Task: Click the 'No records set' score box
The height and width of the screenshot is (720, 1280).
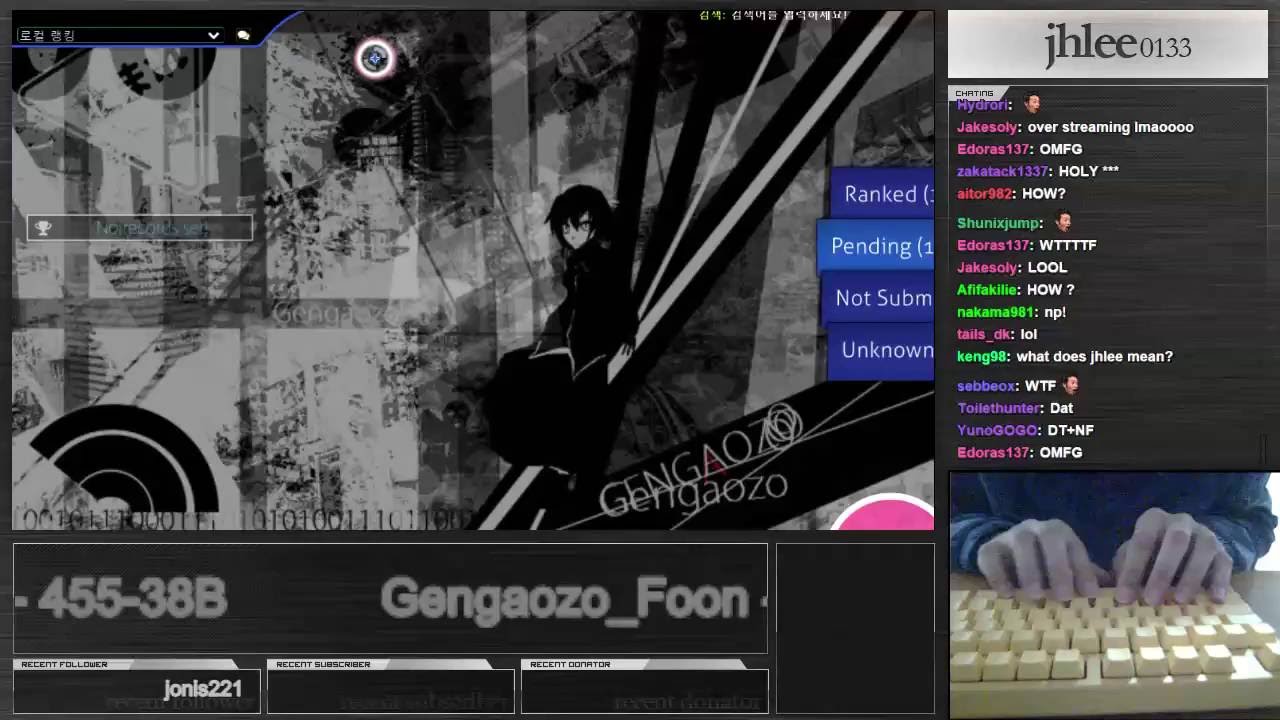Action: click(140, 228)
